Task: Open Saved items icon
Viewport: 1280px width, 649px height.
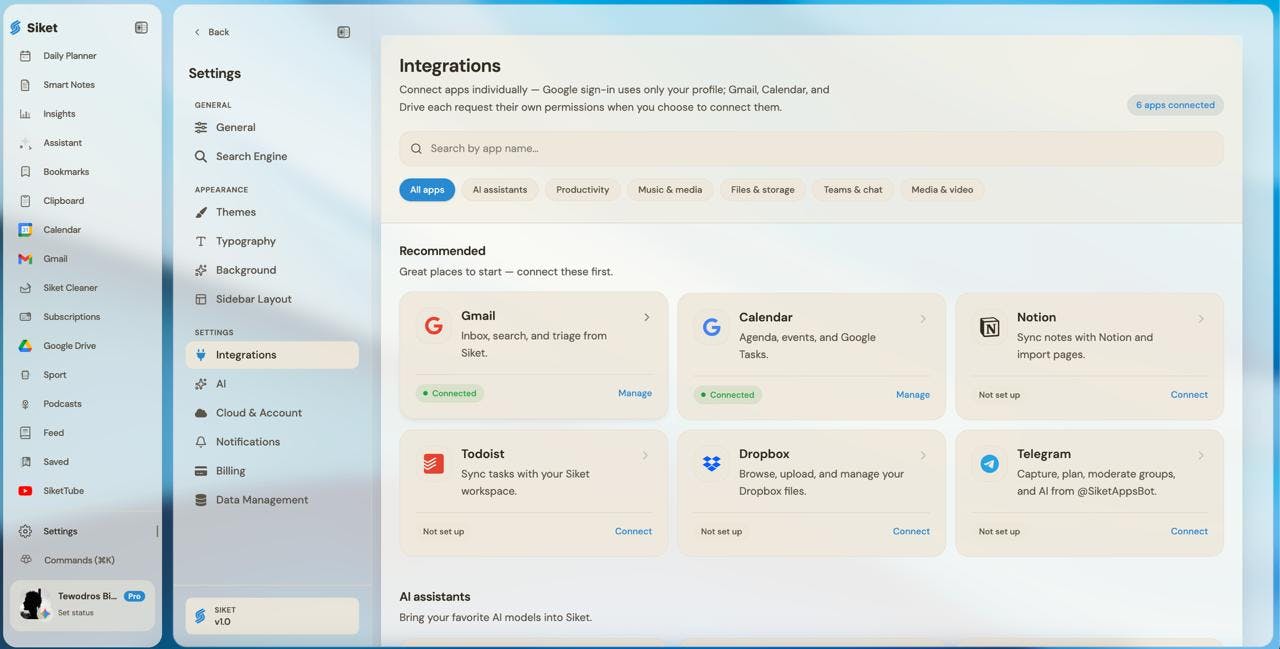Action: pyautogui.click(x=25, y=462)
